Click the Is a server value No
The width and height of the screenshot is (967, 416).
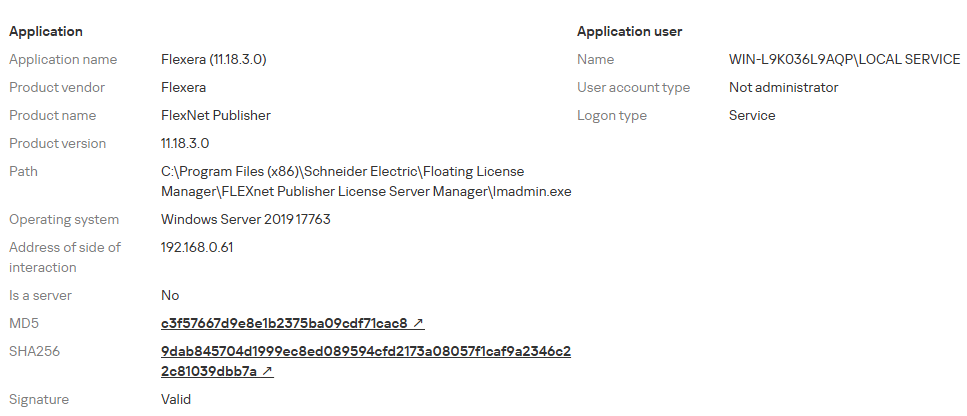pos(170,296)
